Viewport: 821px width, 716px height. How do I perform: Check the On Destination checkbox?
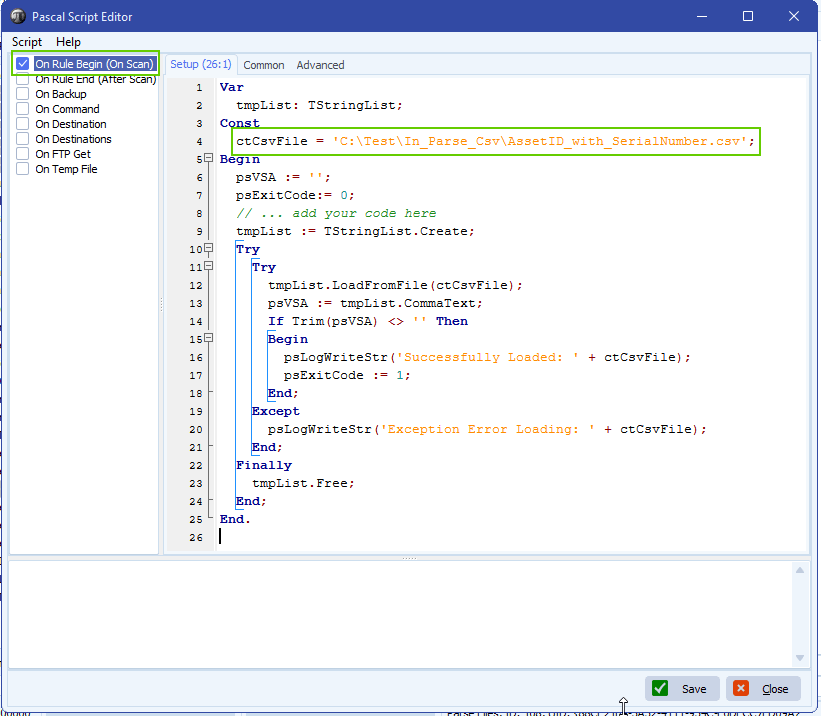(x=21, y=123)
